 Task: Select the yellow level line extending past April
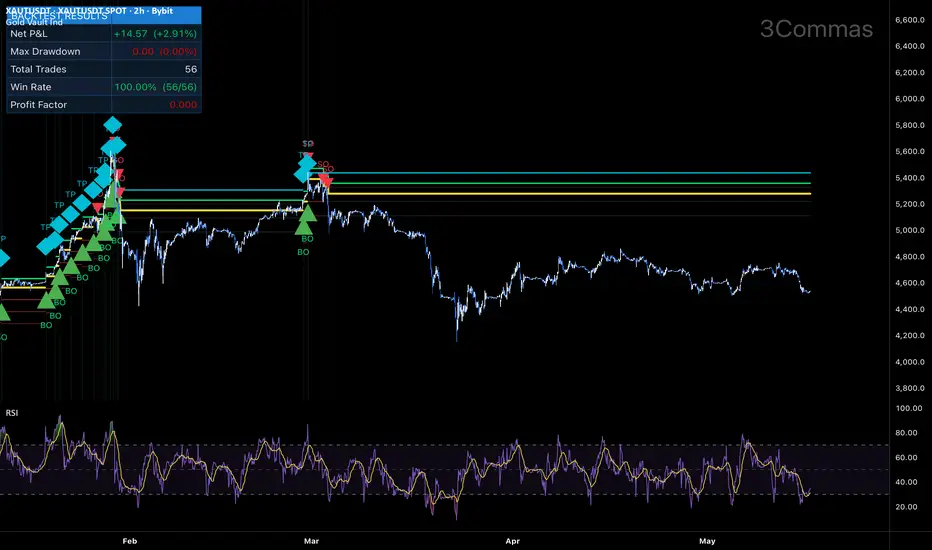pyautogui.click(x=568, y=193)
